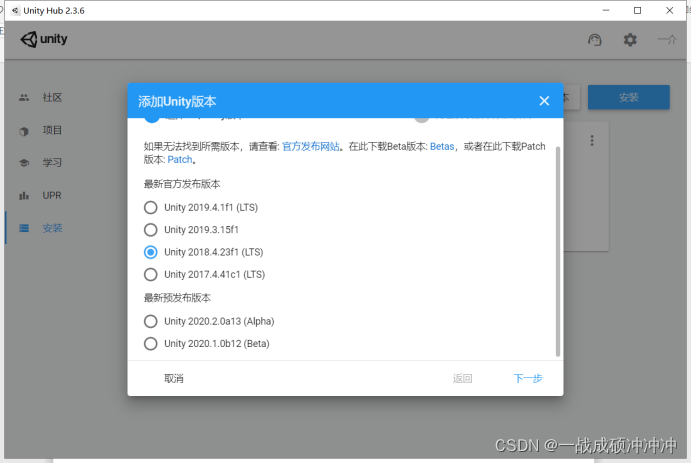This screenshot has height=464, width=692.
Task: Select Unity 2018.4.23f1 (LTS) radio button
Action: click(150, 252)
